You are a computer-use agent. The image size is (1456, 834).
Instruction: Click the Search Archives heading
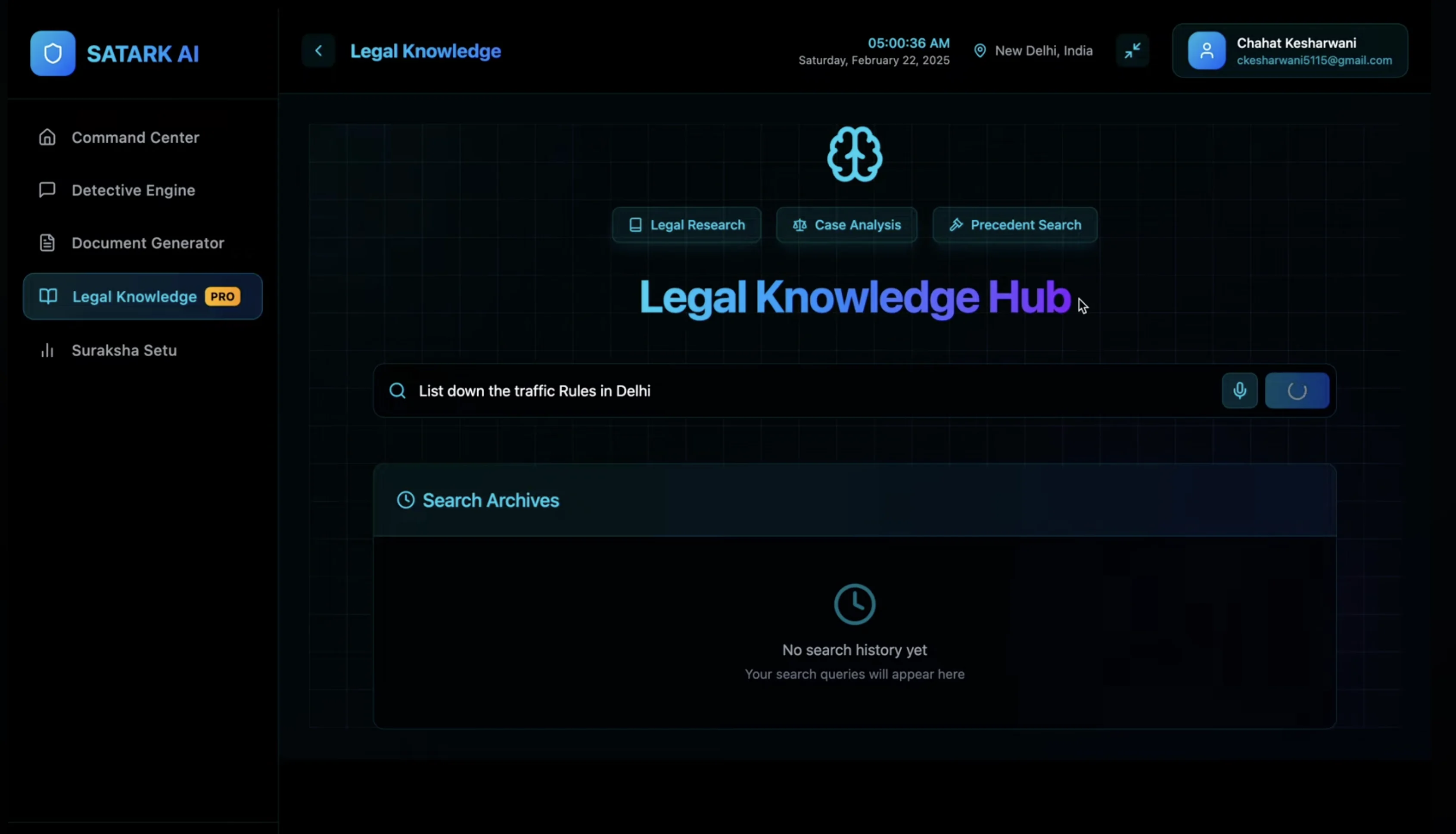coord(491,501)
